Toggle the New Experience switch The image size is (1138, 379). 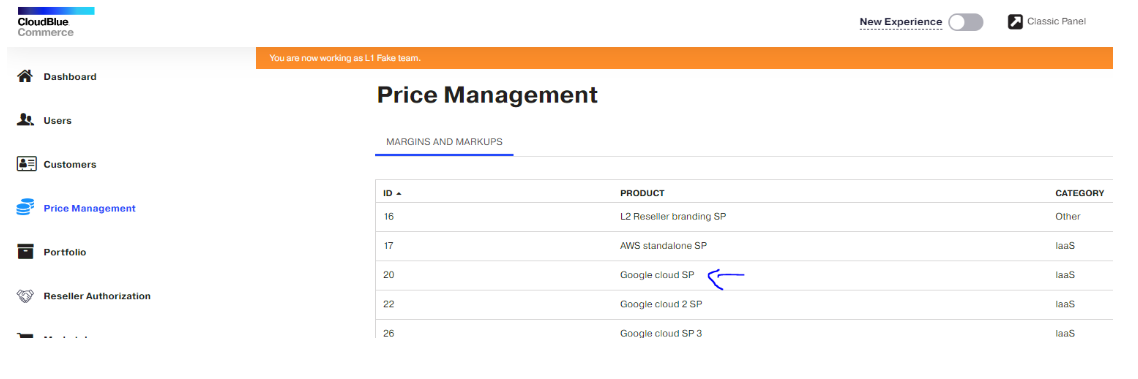tap(965, 22)
